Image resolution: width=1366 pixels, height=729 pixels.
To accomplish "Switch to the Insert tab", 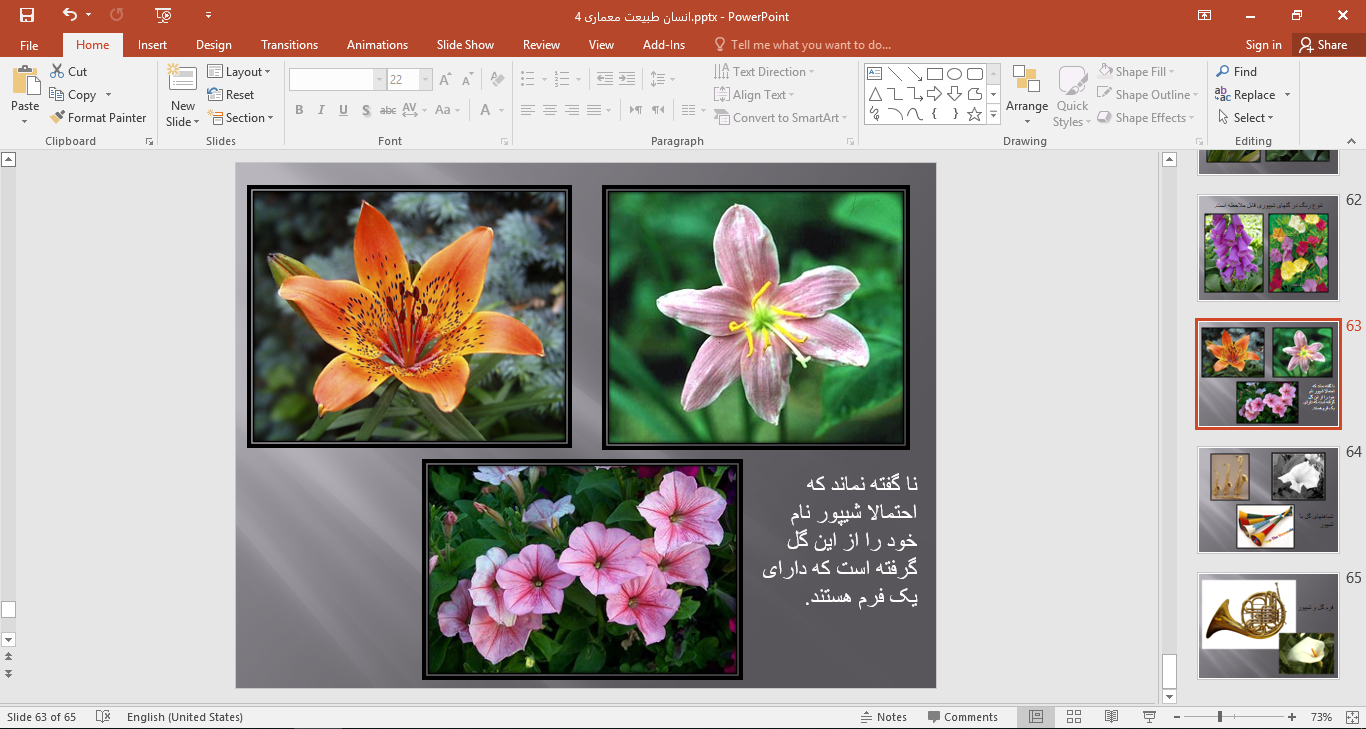I will (x=152, y=45).
